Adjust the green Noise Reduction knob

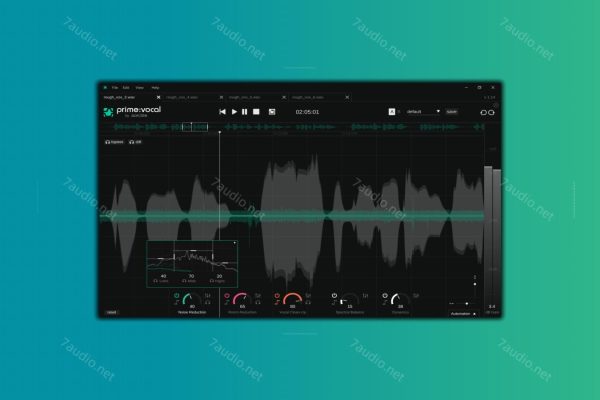pyautogui.click(x=192, y=299)
